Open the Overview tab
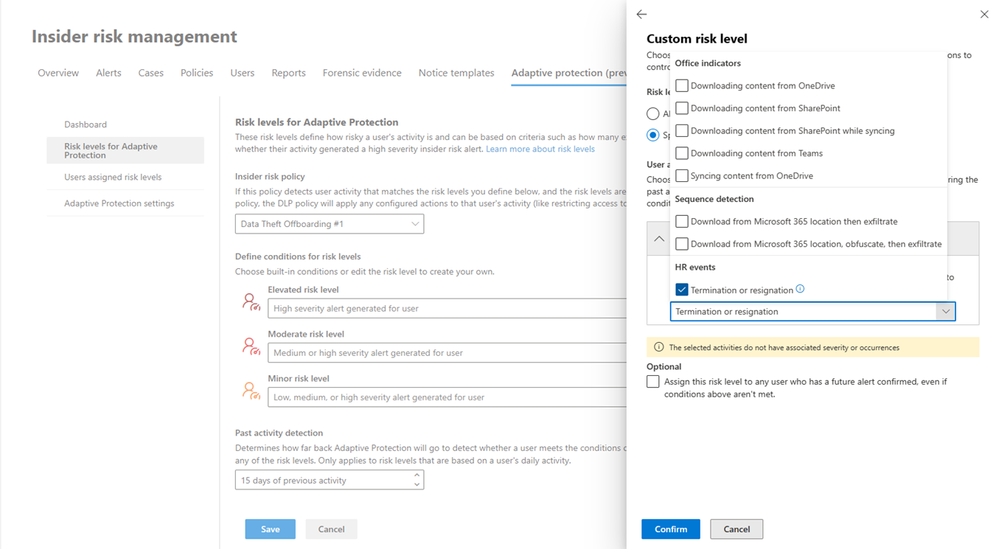Viewport: 999px width, 549px height. tap(58, 73)
